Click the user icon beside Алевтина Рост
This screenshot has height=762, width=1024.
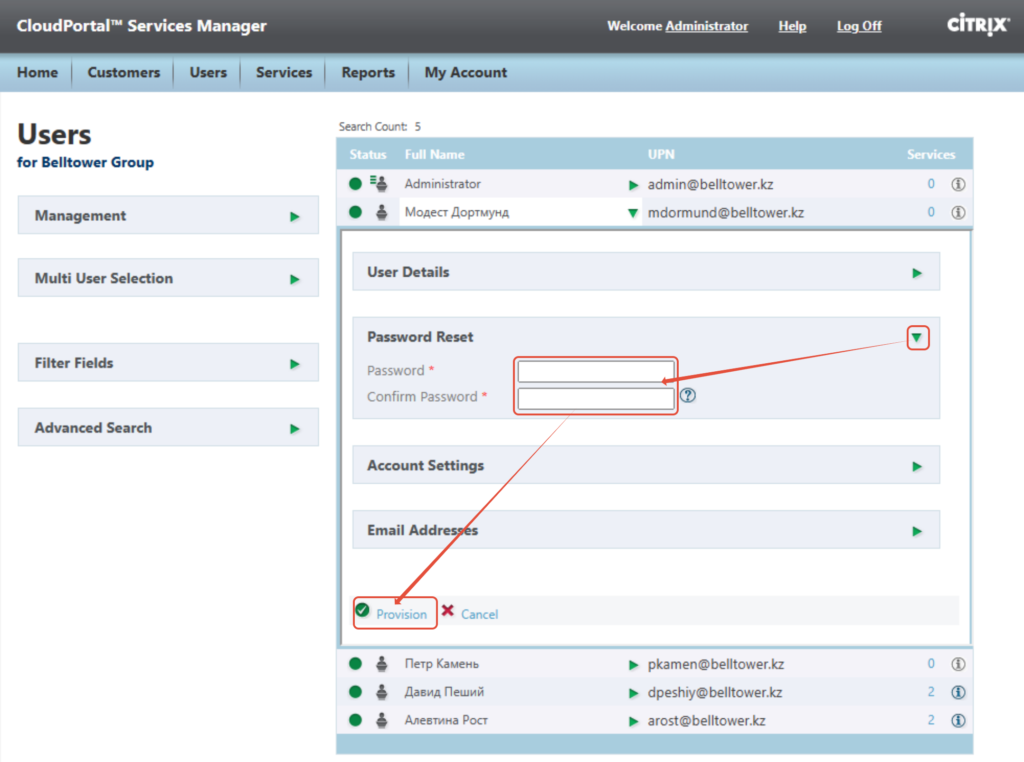click(382, 720)
